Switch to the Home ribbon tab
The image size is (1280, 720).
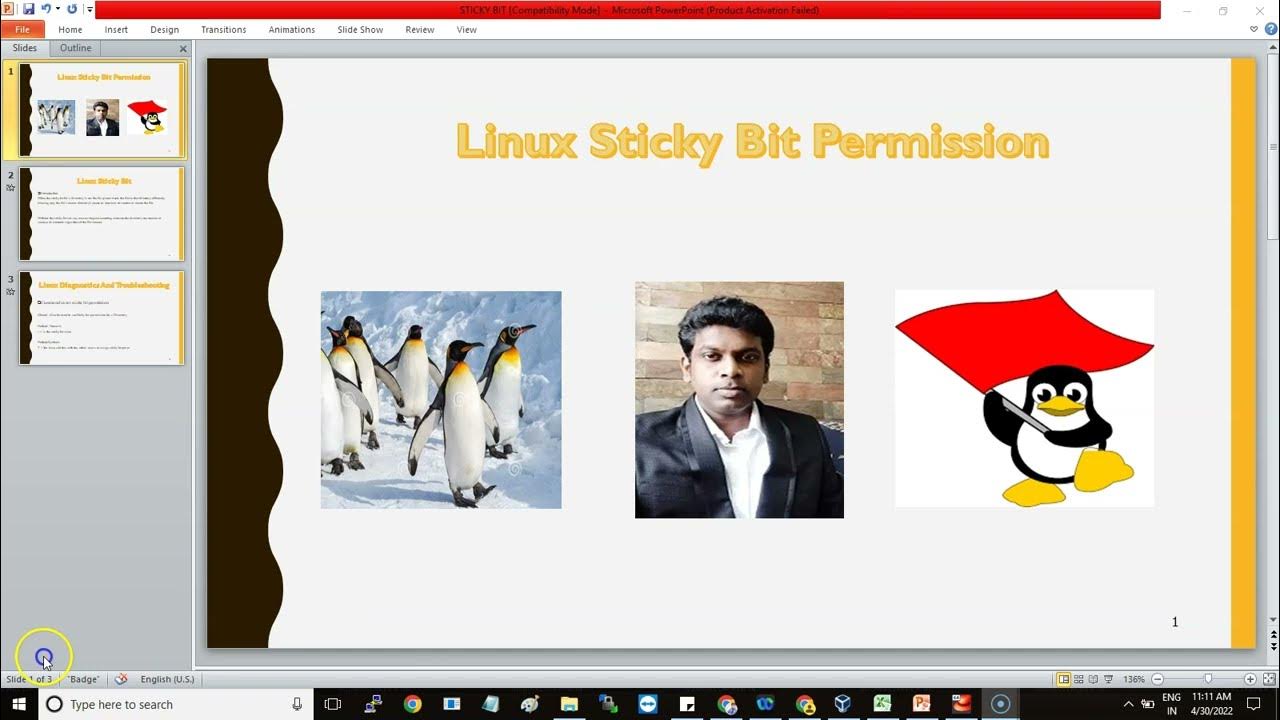coord(70,30)
